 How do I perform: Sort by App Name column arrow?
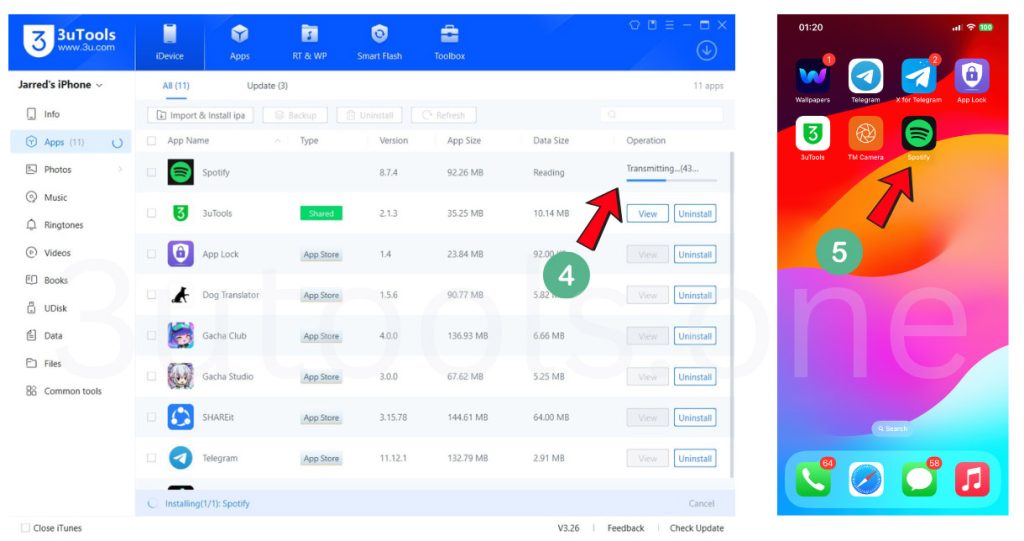click(x=278, y=140)
